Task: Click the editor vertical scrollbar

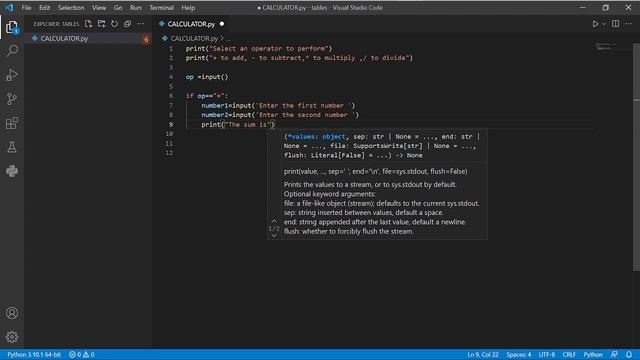Action: click(636, 156)
